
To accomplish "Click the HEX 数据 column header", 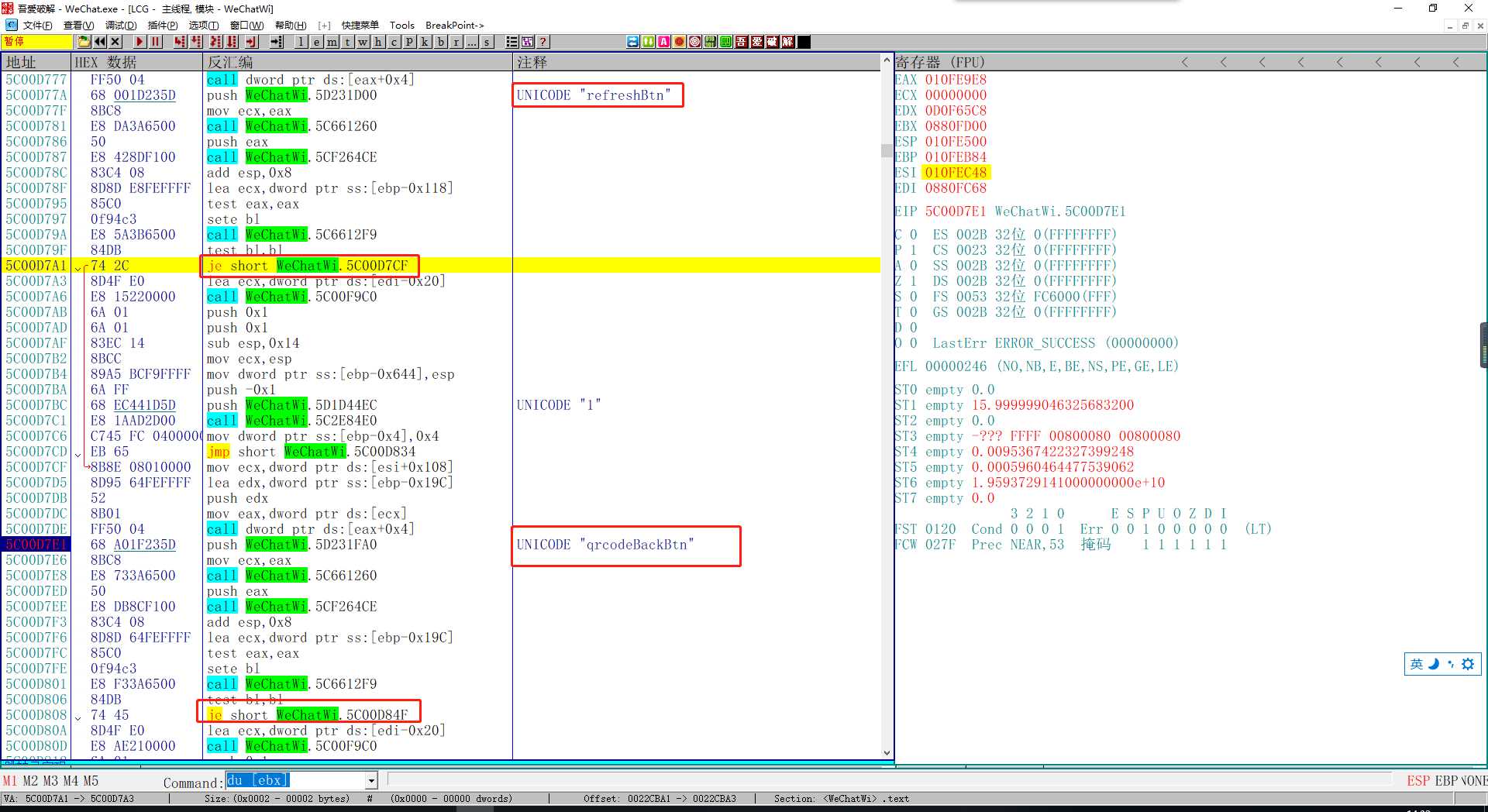I will click(136, 62).
